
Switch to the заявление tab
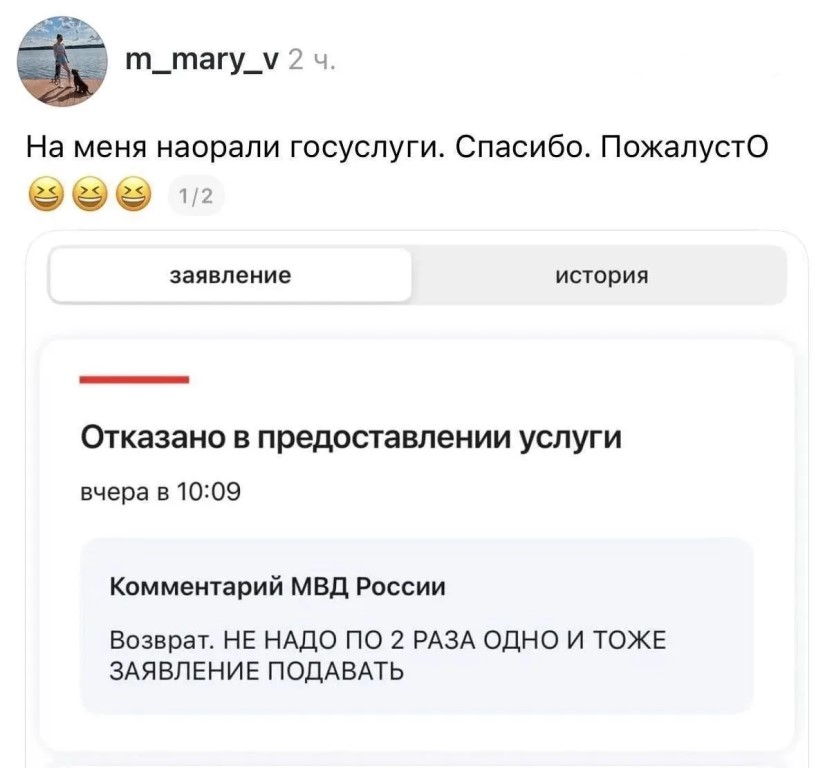pos(230,276)
